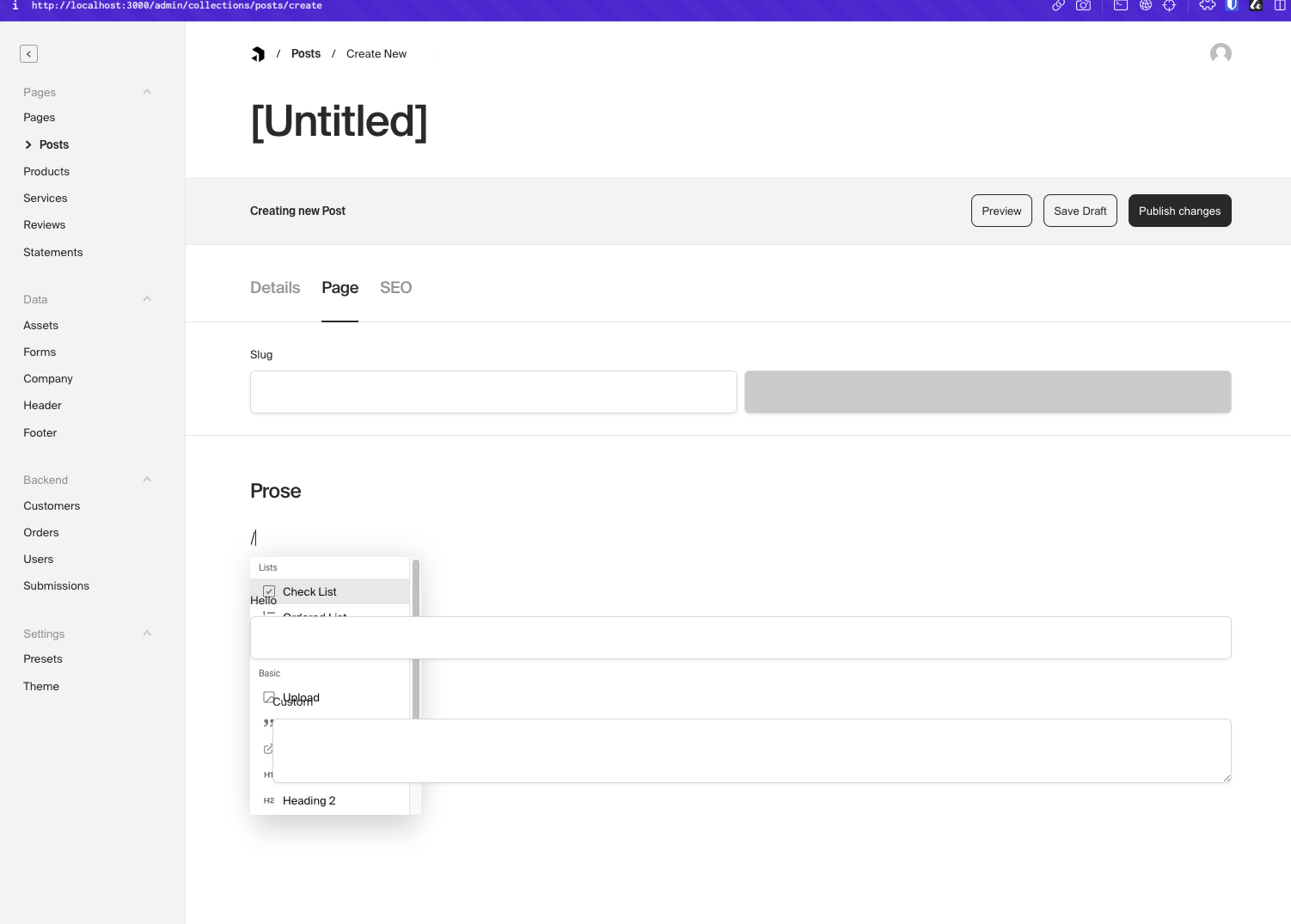Select the Upload block icon in the slash menu
Screen dimensions: 1291x924
[x=269, y=697]
